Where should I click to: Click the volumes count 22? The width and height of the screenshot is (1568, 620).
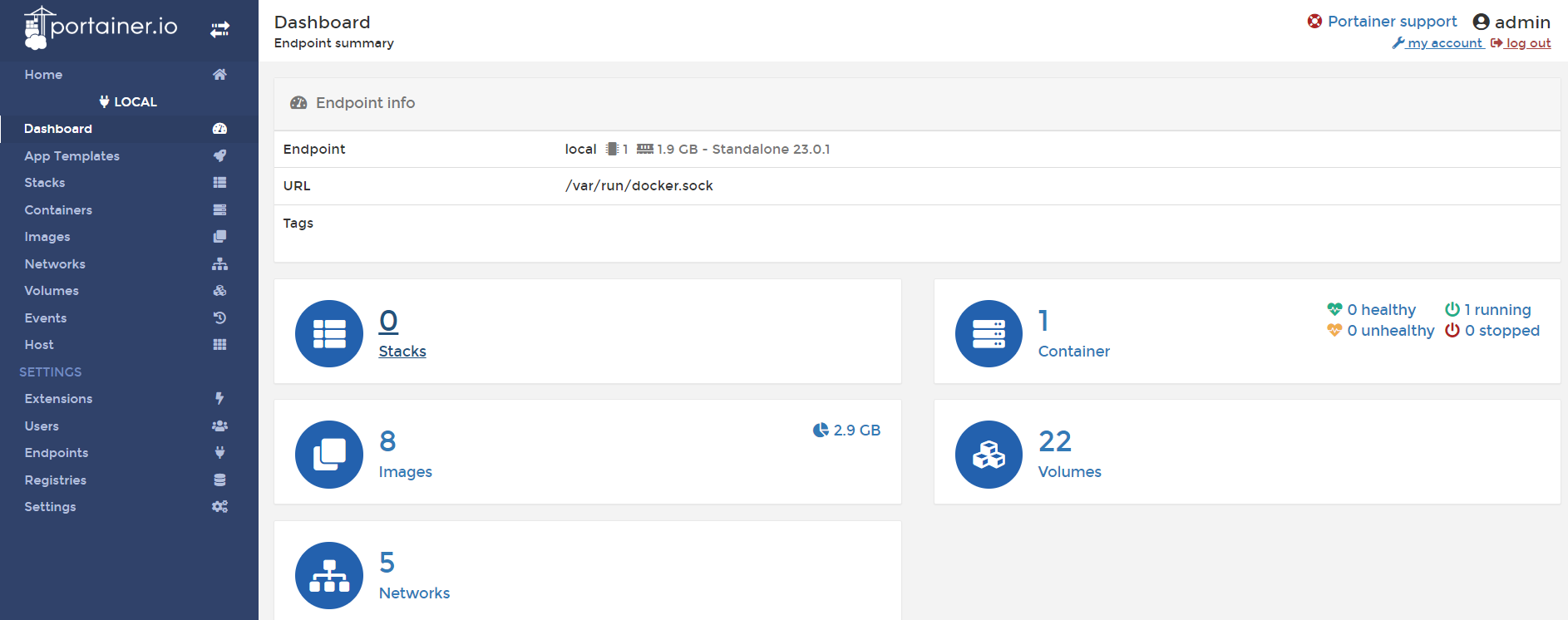point(1055,441)
